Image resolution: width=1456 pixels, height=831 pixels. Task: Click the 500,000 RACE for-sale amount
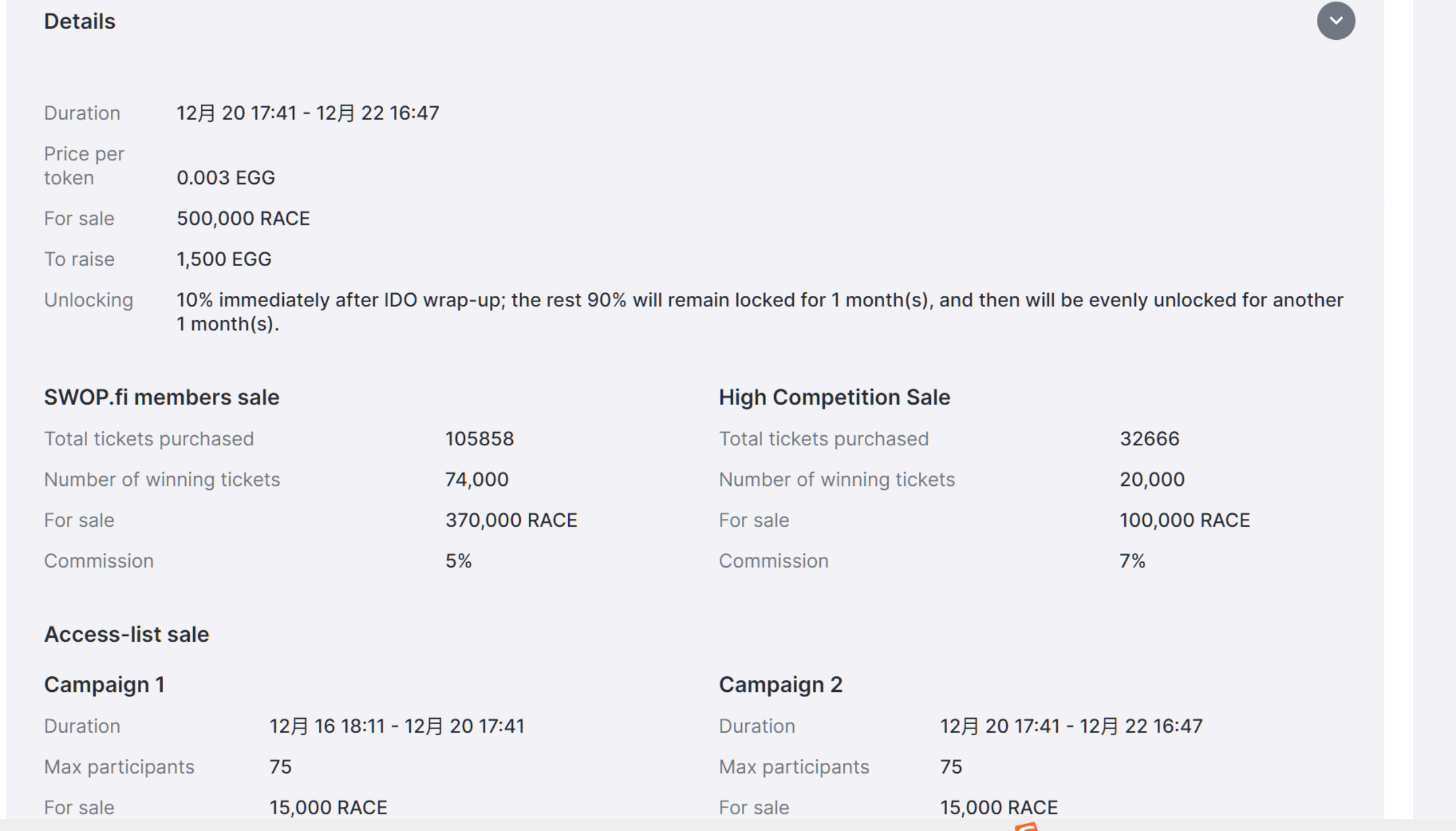[x=243, y=219]
